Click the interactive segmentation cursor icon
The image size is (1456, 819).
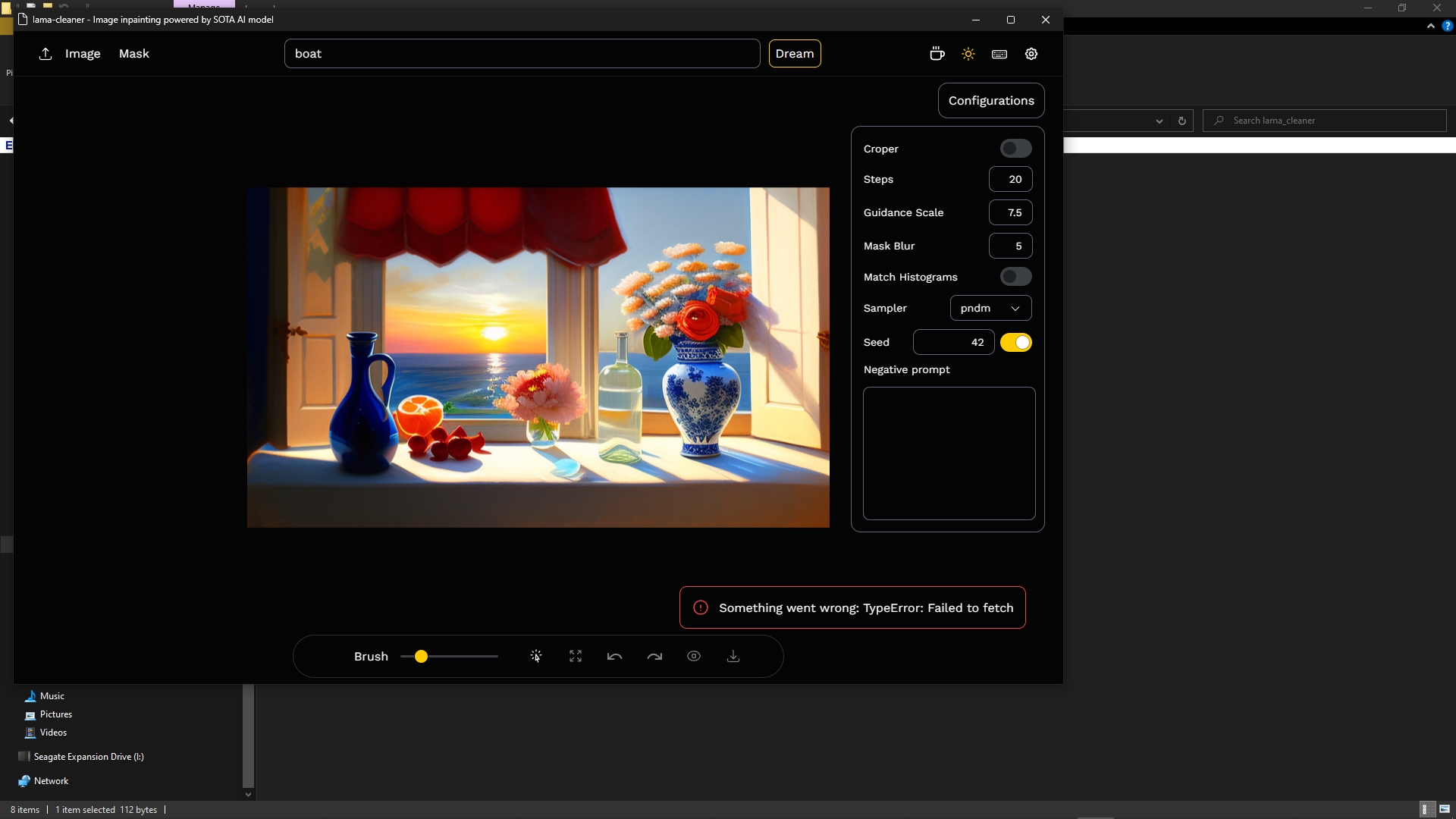coord(536,656)
